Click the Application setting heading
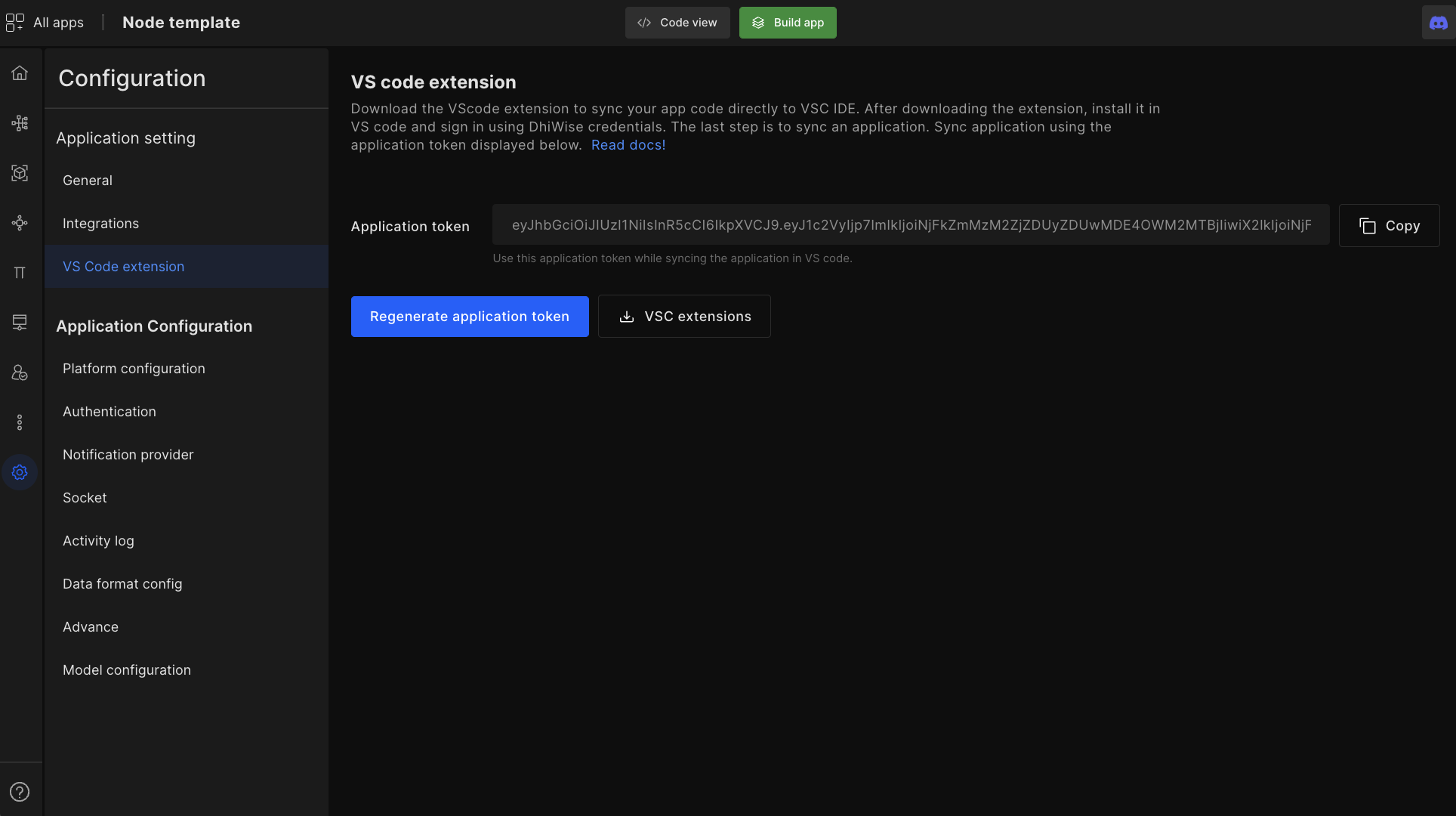 coord(125,138)
